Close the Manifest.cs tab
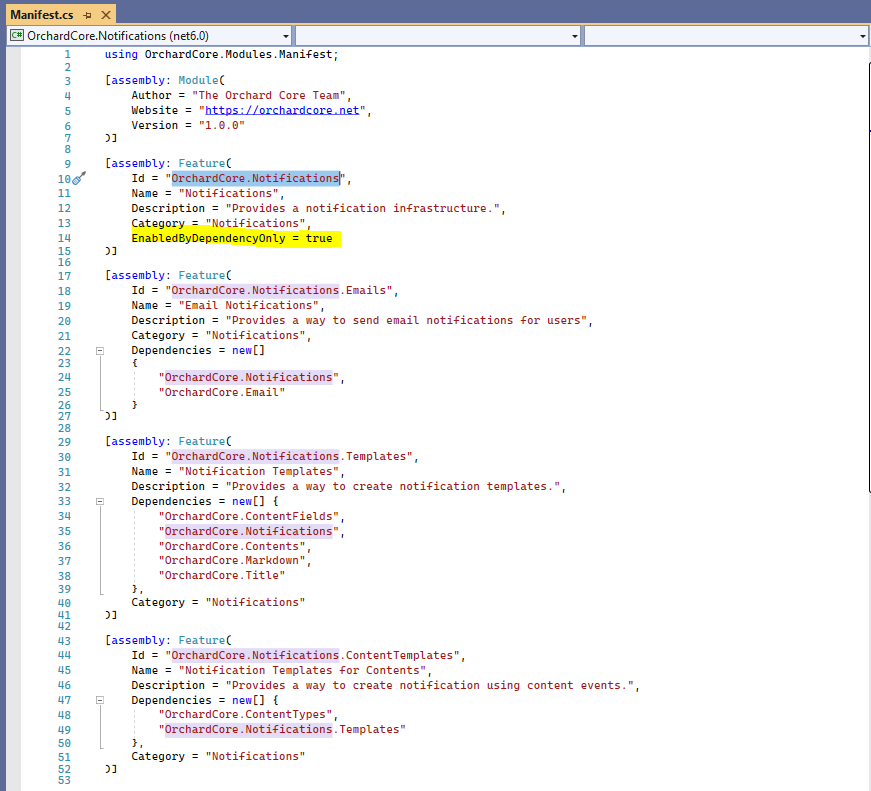Viewport: 871px width, 791px height. [x=106, y=15]
